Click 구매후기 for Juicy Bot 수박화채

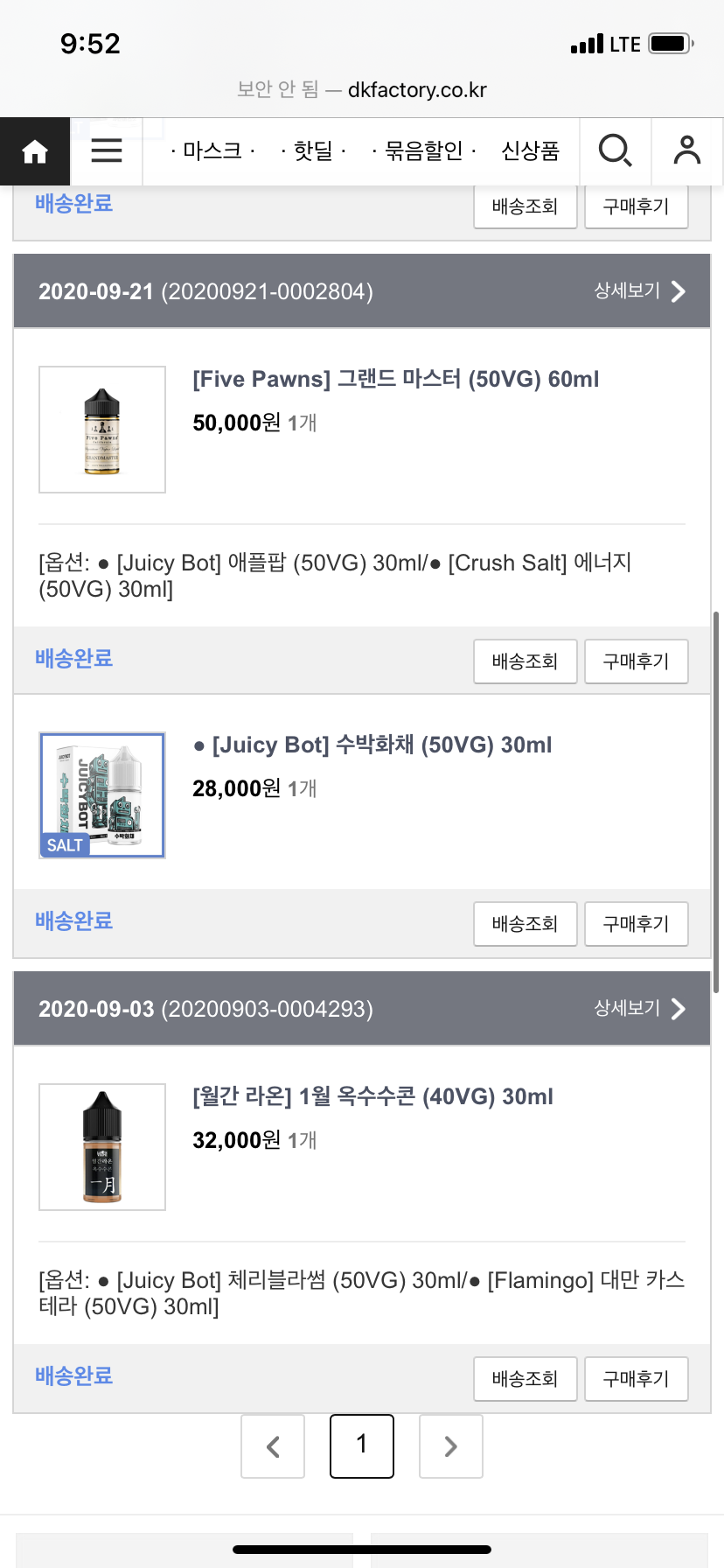(636, 924)
